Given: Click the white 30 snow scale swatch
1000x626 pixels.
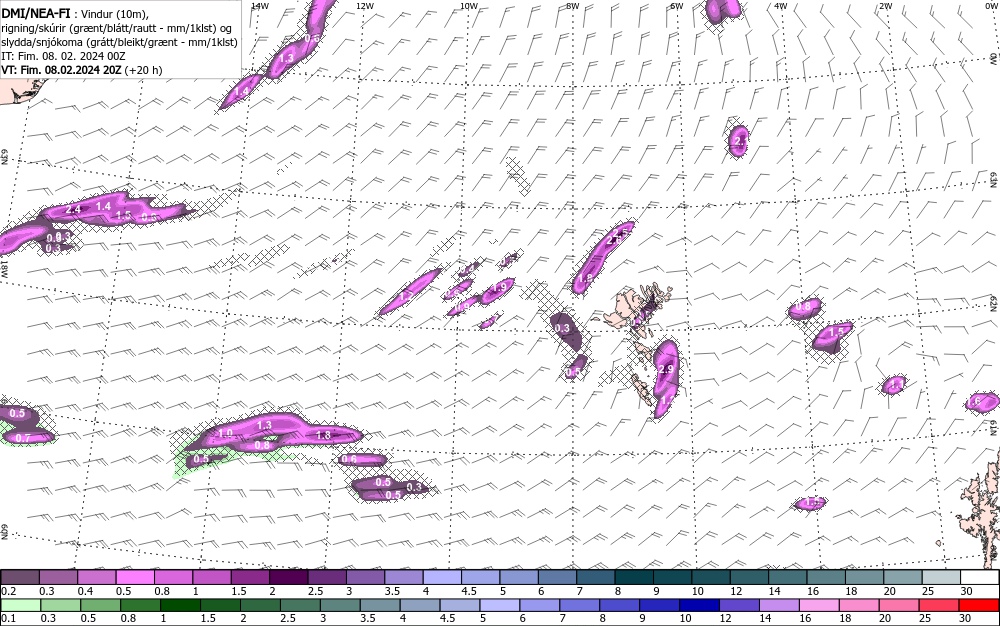Looking at the screenshot, I should (x=980, y=578).
